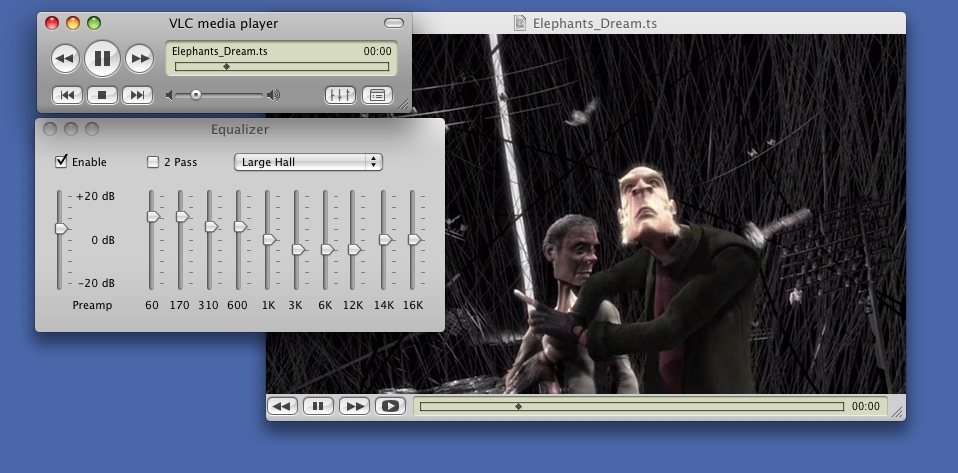Open the playlist window button
Image resolution: width=958 pixels, height=473 pixels.
coord(376,95)
